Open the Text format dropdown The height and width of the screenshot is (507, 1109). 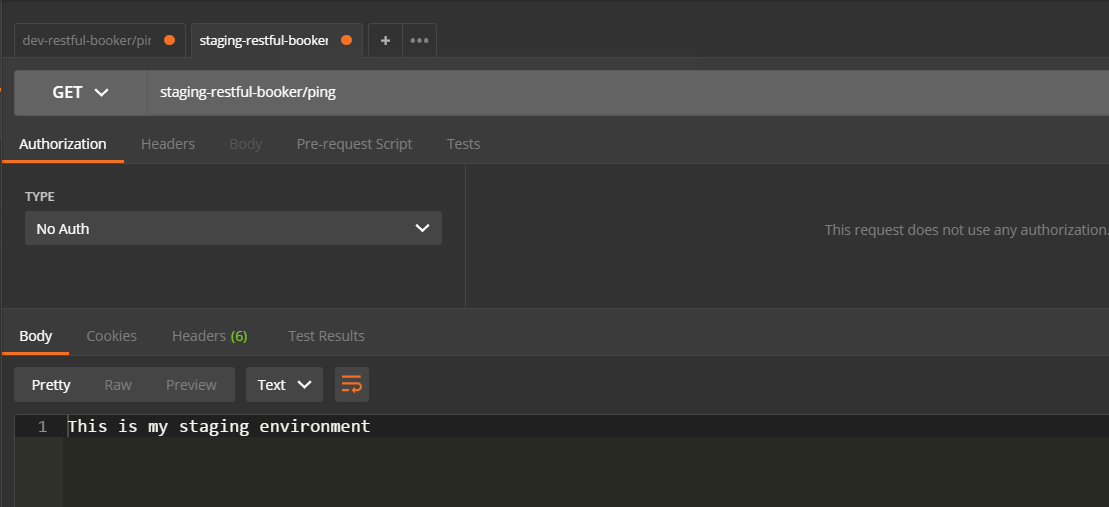click(x=284, y=384)
